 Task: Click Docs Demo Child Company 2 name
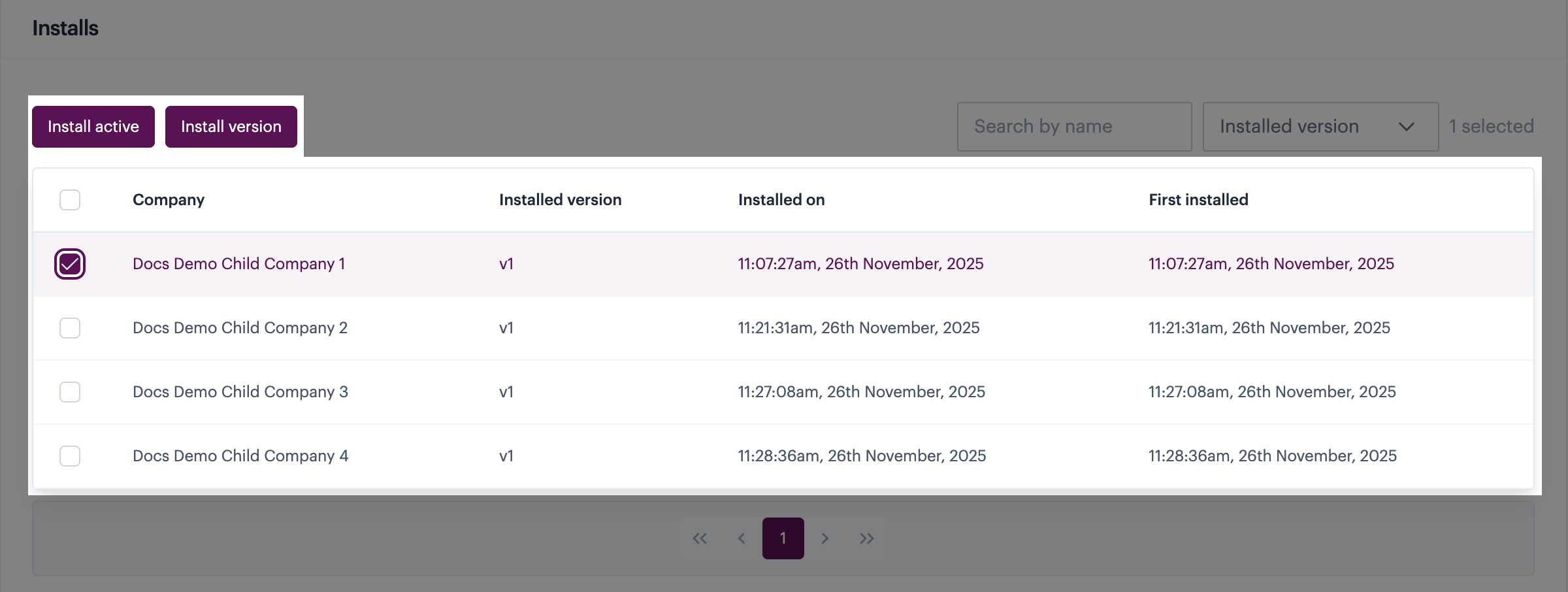(x=240, y=328)
